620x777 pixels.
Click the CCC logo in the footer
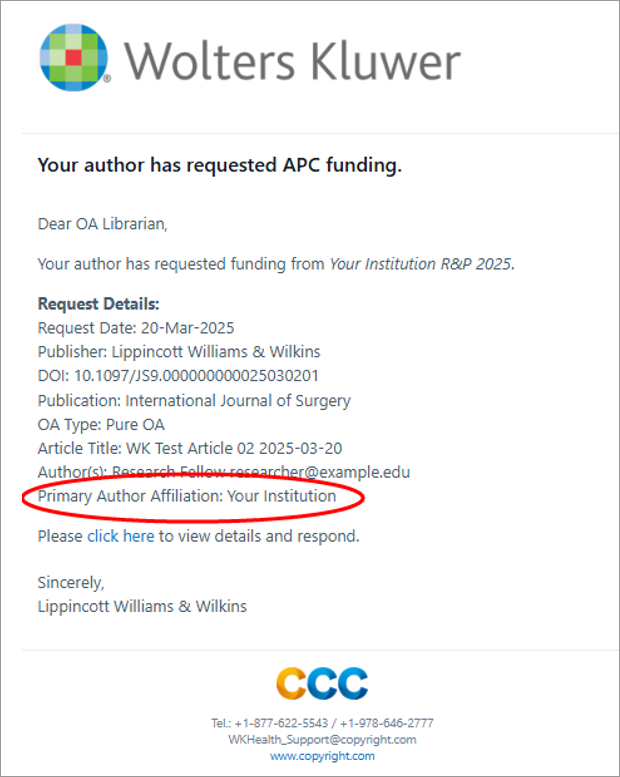(x=322, y=683)
